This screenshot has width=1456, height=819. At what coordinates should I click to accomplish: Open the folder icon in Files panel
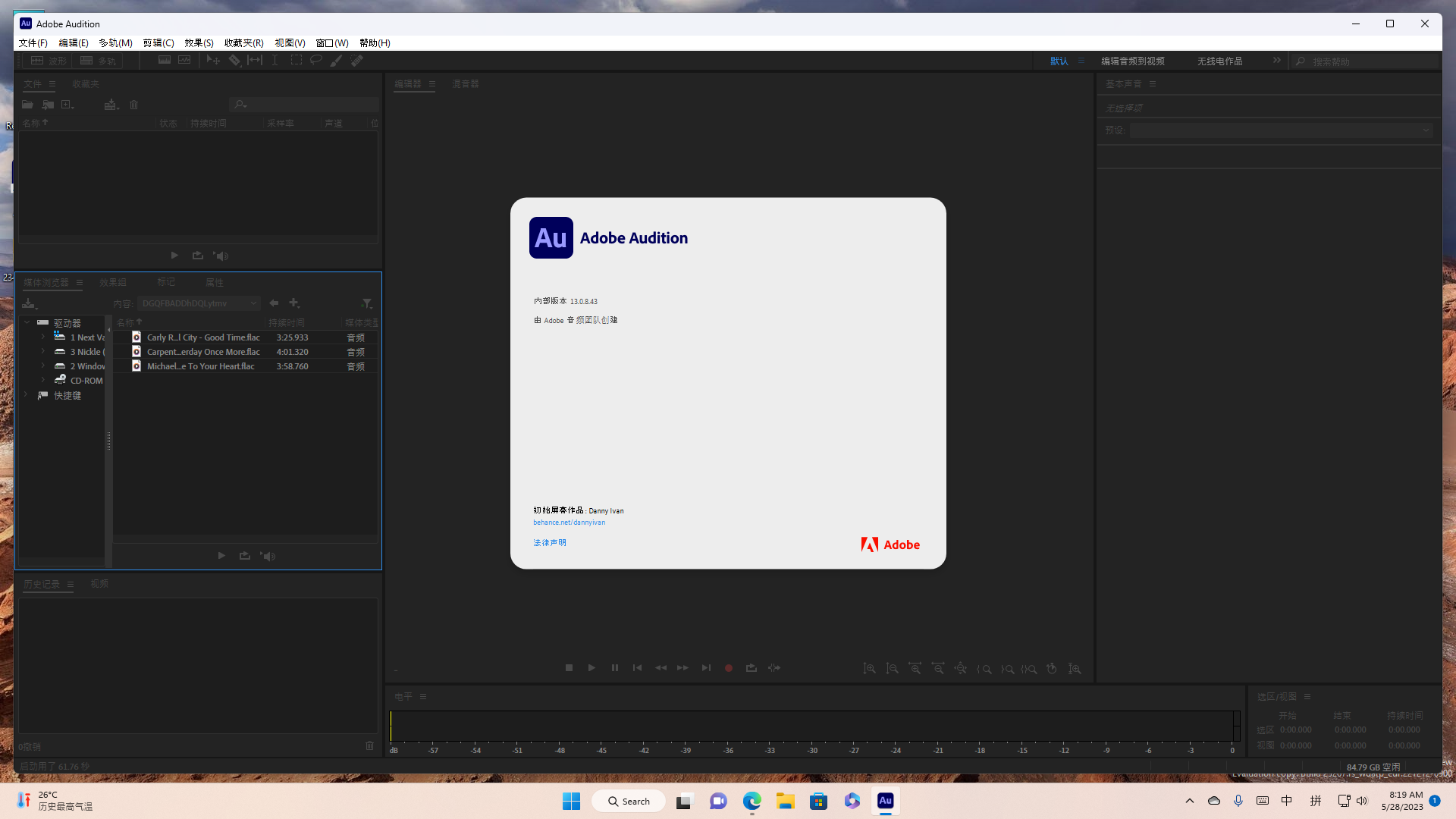[27, 105]
